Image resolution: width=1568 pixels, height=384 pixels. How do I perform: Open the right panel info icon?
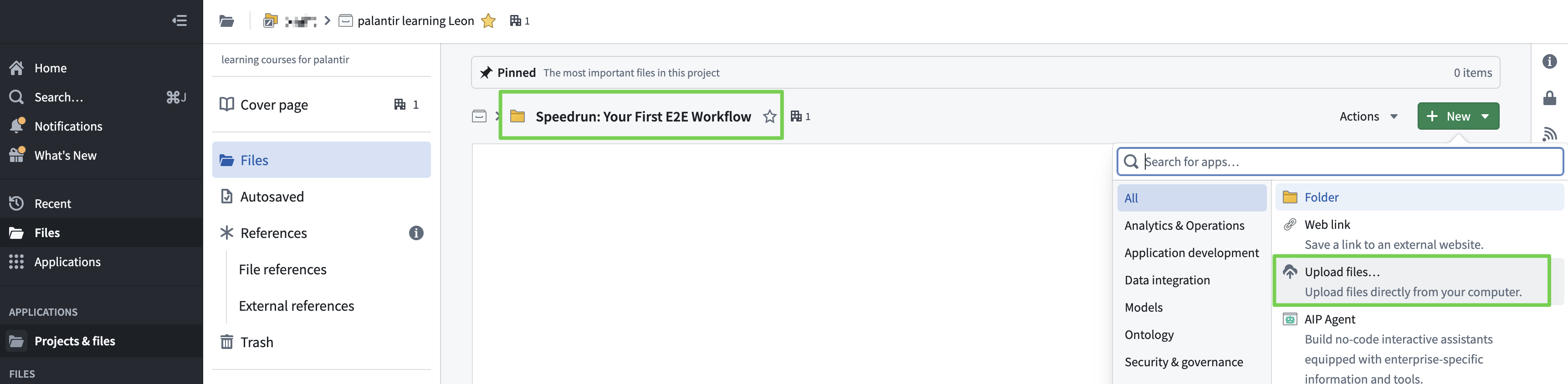point(1549,61)
